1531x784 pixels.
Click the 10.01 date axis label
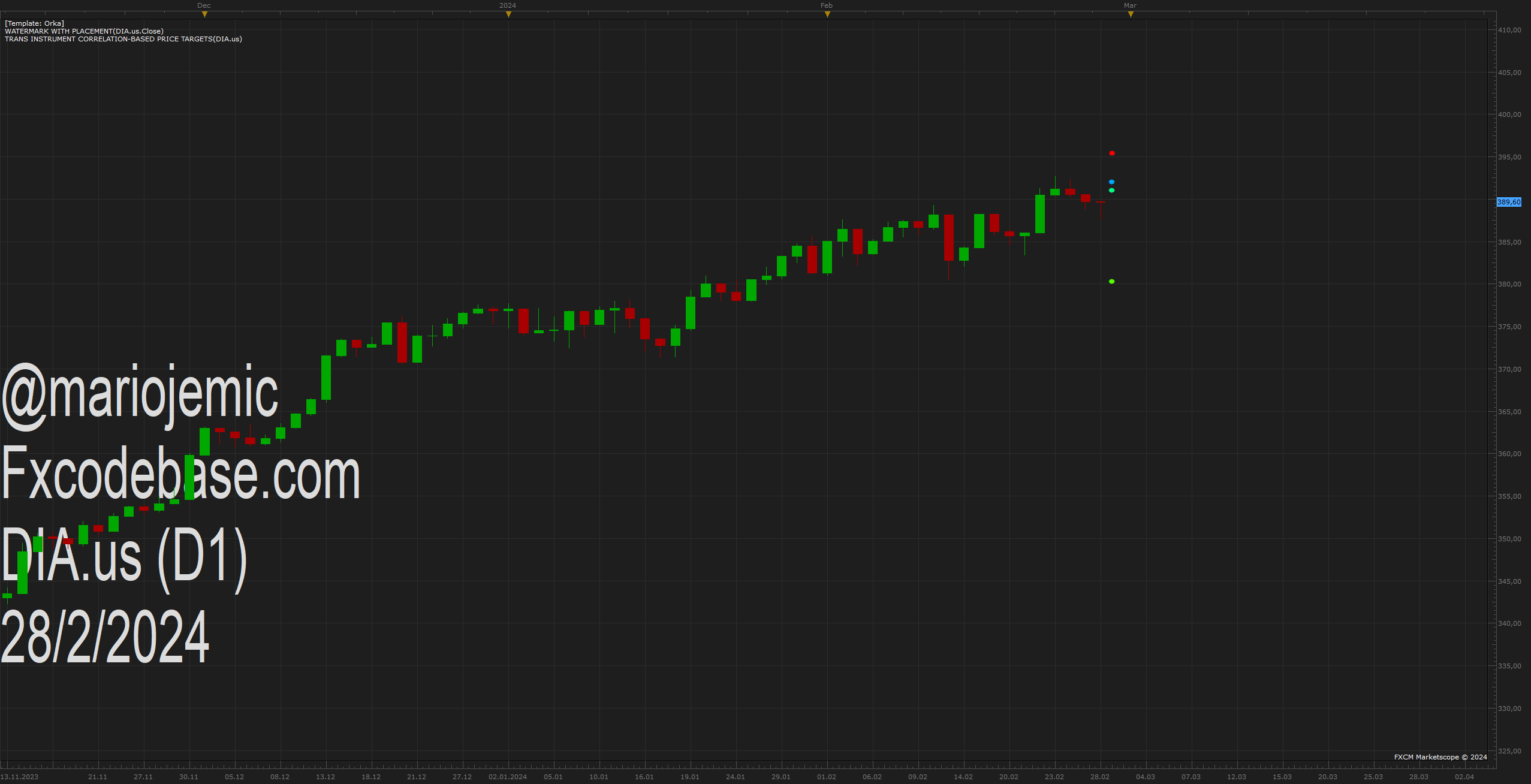pyautogui.click(x=599, y=777)
